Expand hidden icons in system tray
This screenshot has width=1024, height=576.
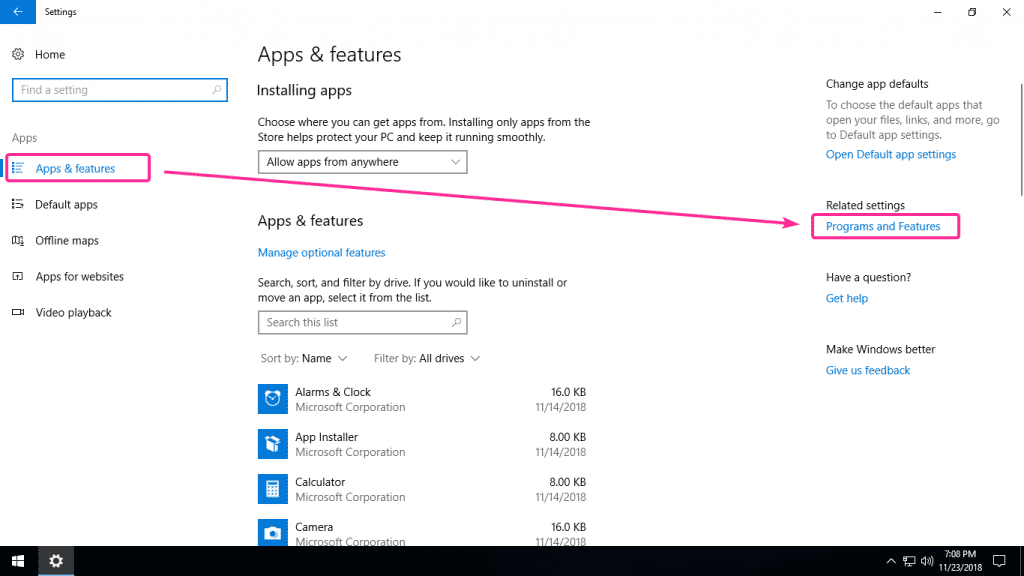coord(890,561)
